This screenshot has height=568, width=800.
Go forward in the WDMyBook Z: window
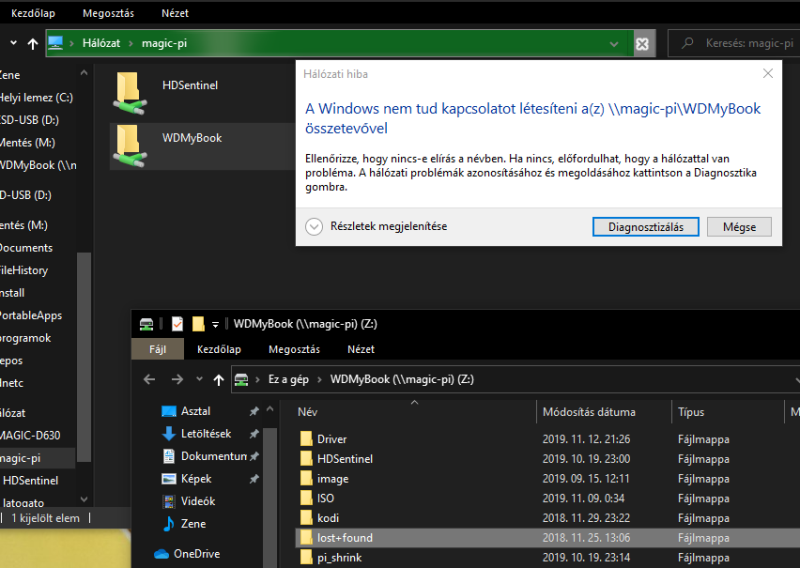tap(177, 379)
